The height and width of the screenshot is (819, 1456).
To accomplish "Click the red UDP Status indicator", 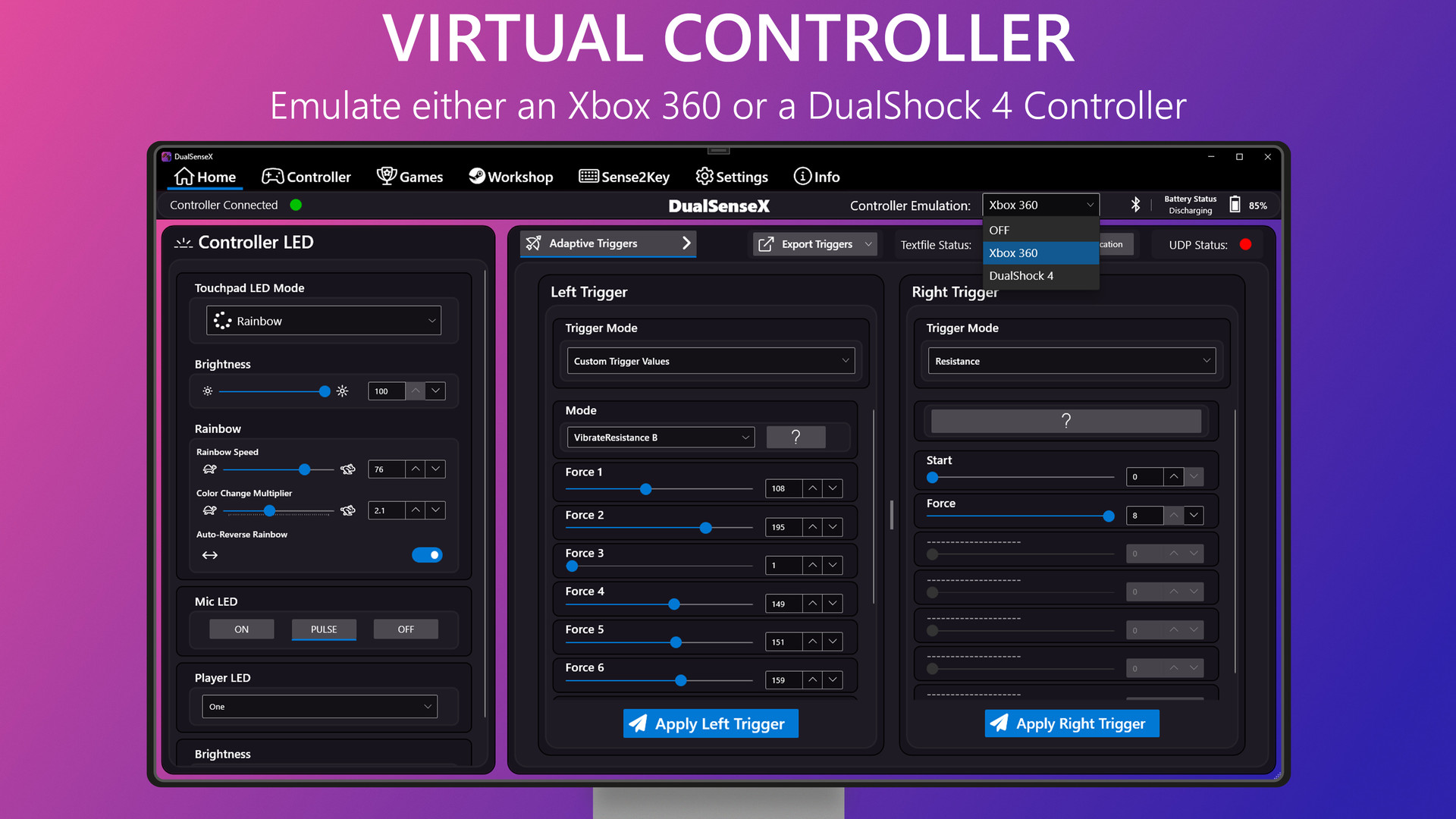I will [x=1245, y=244].
